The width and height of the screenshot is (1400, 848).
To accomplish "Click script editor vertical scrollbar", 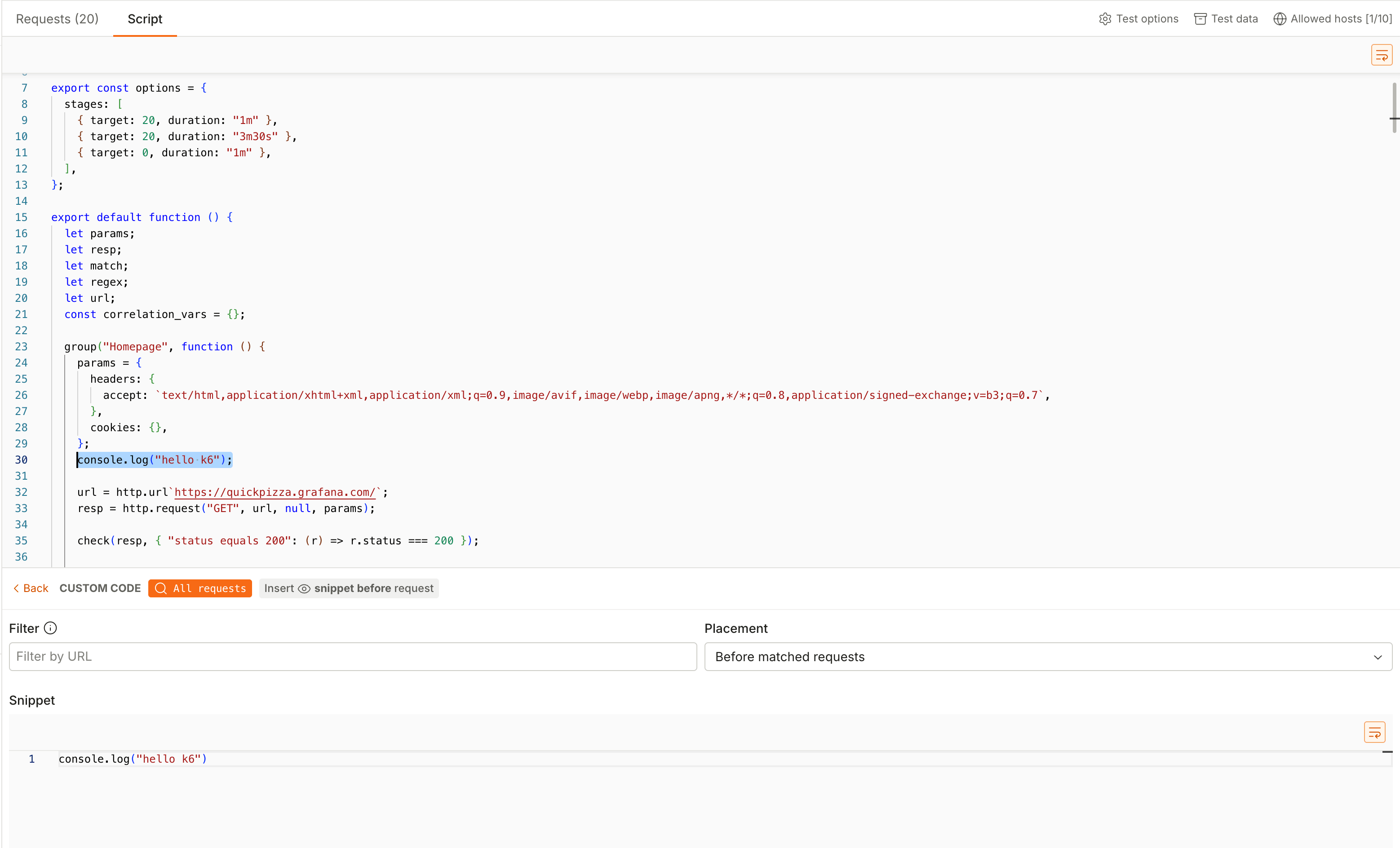I will coord(1394,108).
